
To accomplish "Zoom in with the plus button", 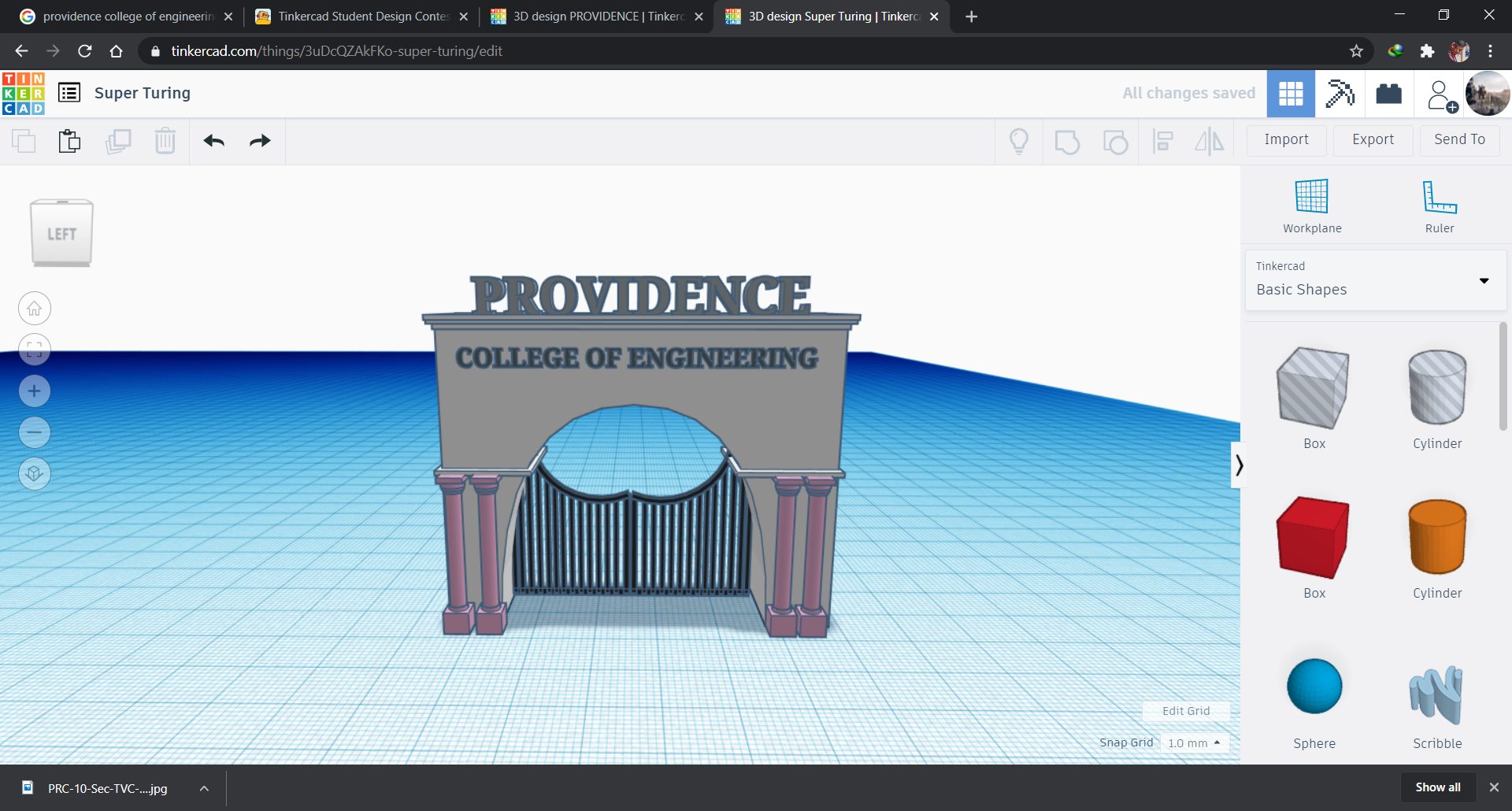I will (x=35, y=391).
